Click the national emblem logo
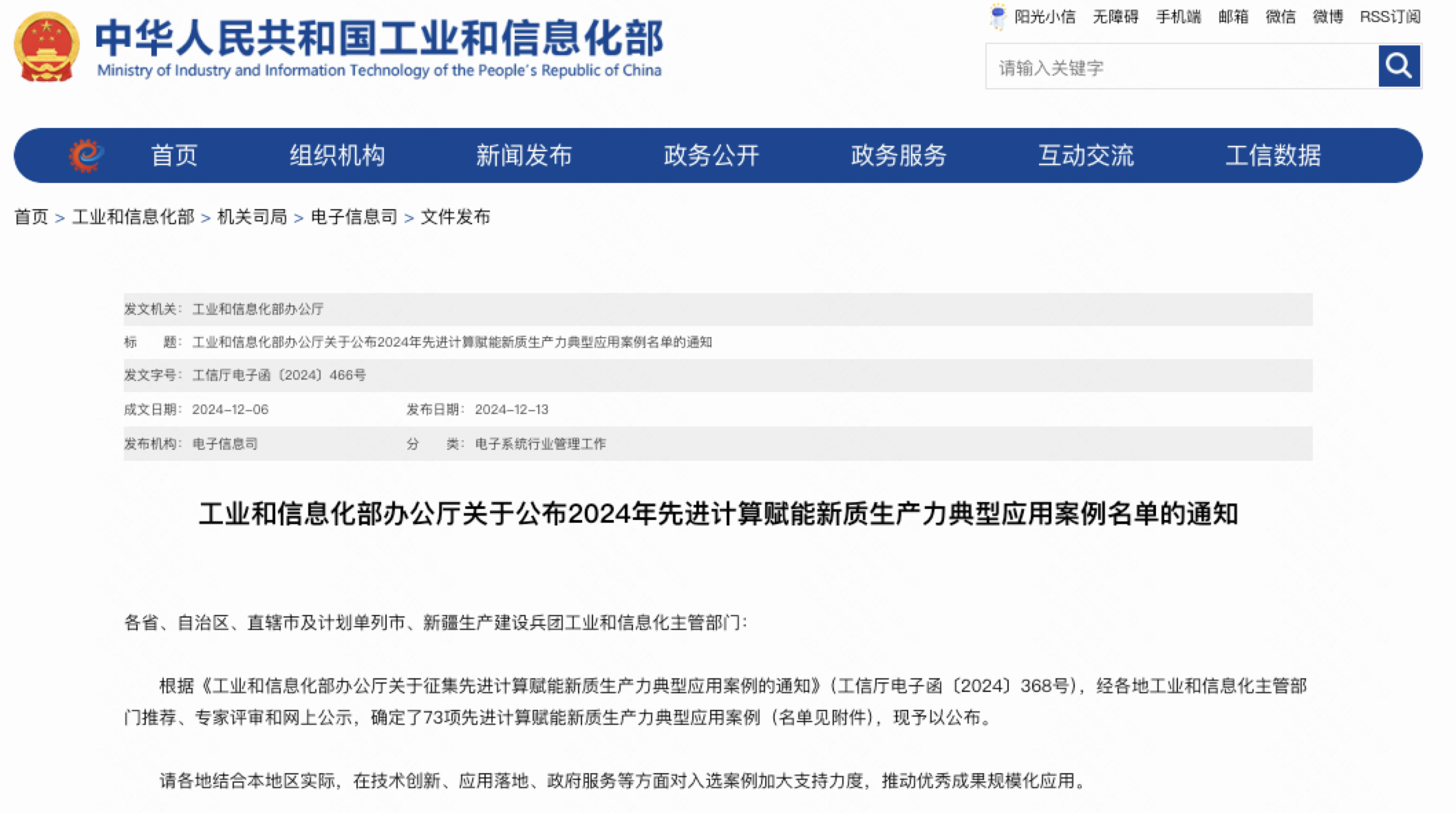This screenshot has width=1456, height=813. (46, 46)
